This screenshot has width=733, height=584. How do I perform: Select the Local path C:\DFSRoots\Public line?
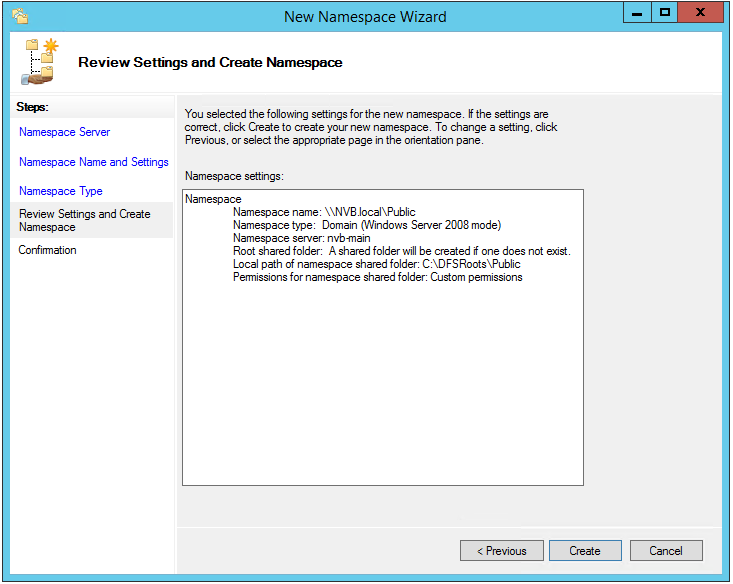(x=376, y=265)
